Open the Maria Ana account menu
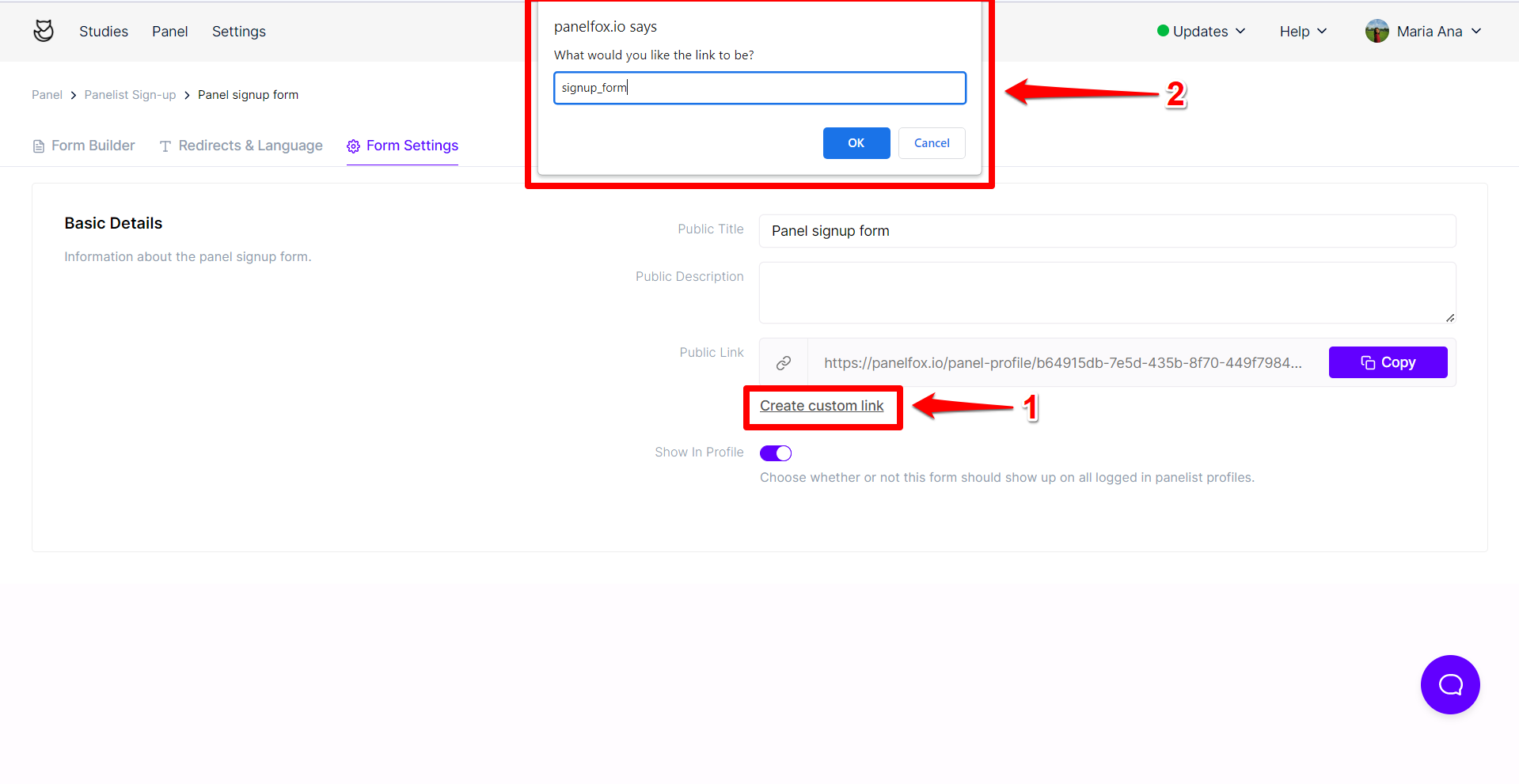 (x=1423, y=32)
